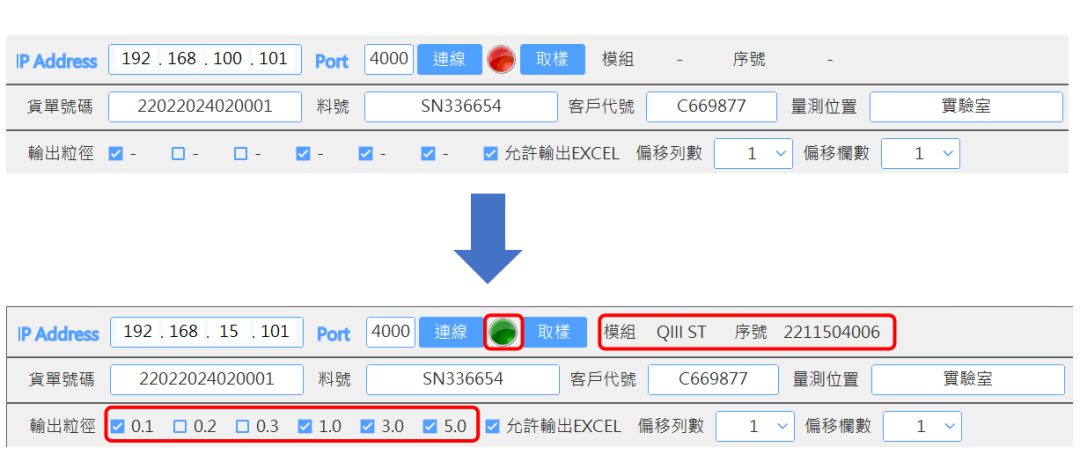The height and width of the screenshot is (462, 1080).
Task: Click the module value QIII ST
Action: tap(681, 333)
